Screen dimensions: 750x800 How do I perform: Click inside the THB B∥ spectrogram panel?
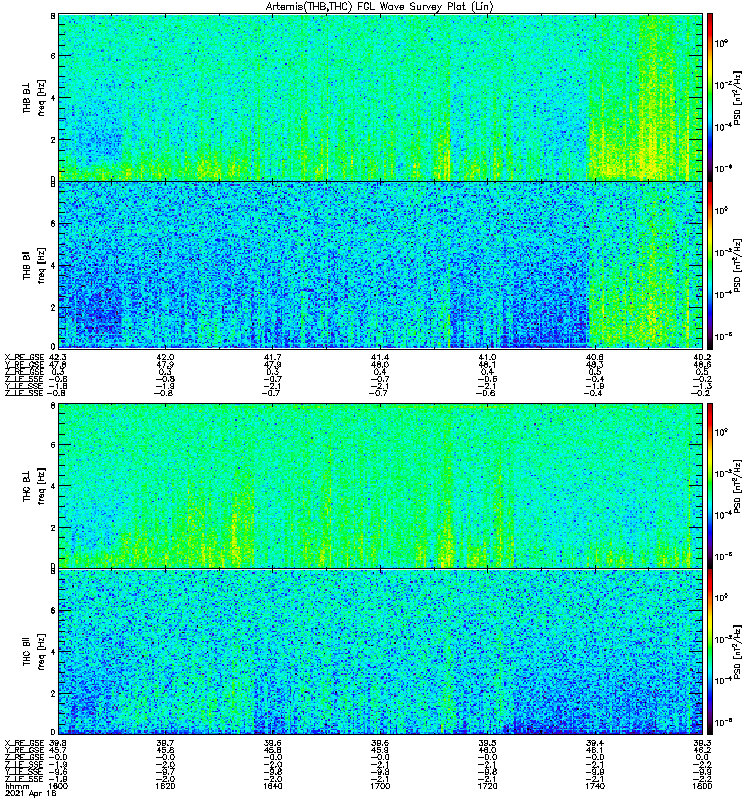380,265
